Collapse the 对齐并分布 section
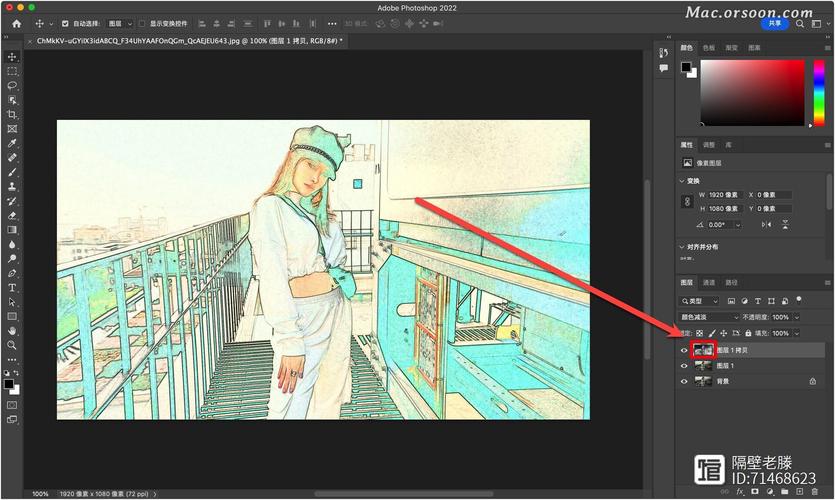The height and width of the screenshot is (500, 835). [682, 247]
